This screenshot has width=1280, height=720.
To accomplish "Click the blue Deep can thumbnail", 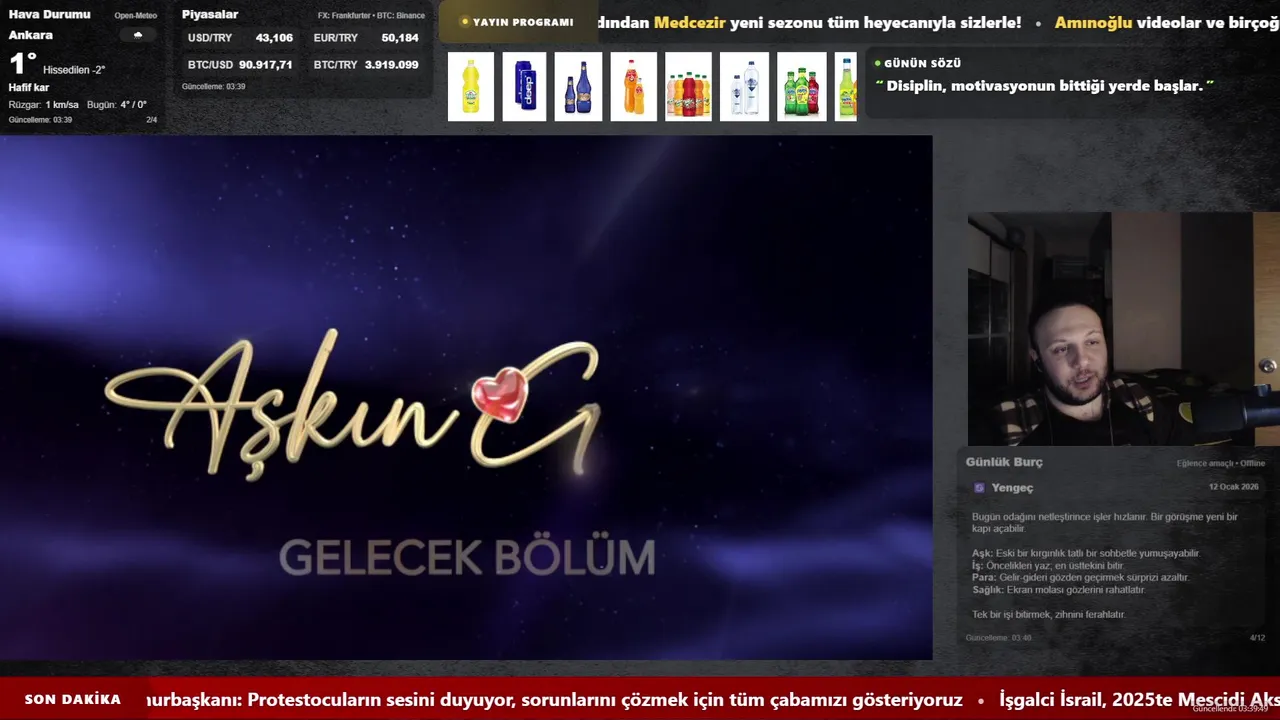I will (524, 87).
